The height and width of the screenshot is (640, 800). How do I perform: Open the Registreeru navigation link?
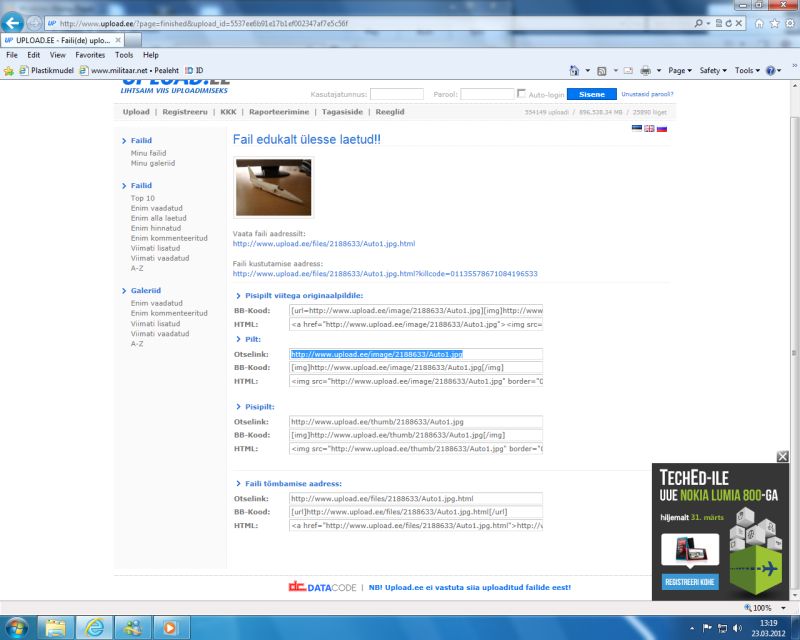click(x=184, y=112)
